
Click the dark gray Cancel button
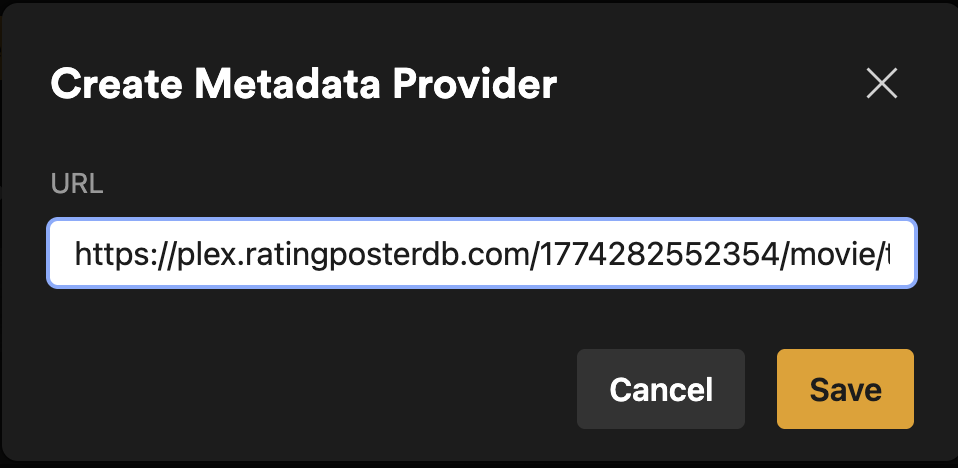[x=660, y=389]
